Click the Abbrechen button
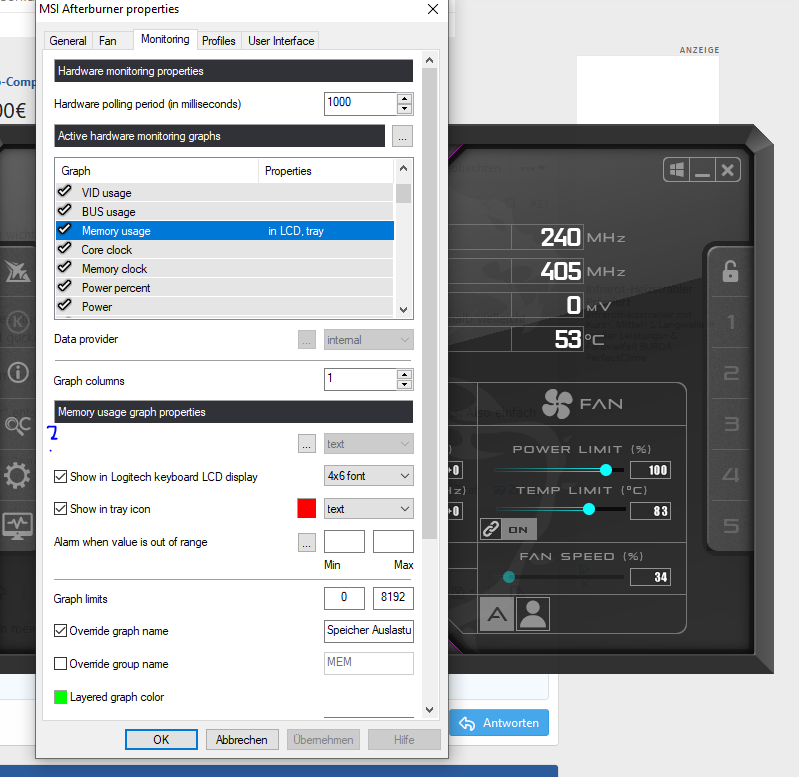 point(242,740)
